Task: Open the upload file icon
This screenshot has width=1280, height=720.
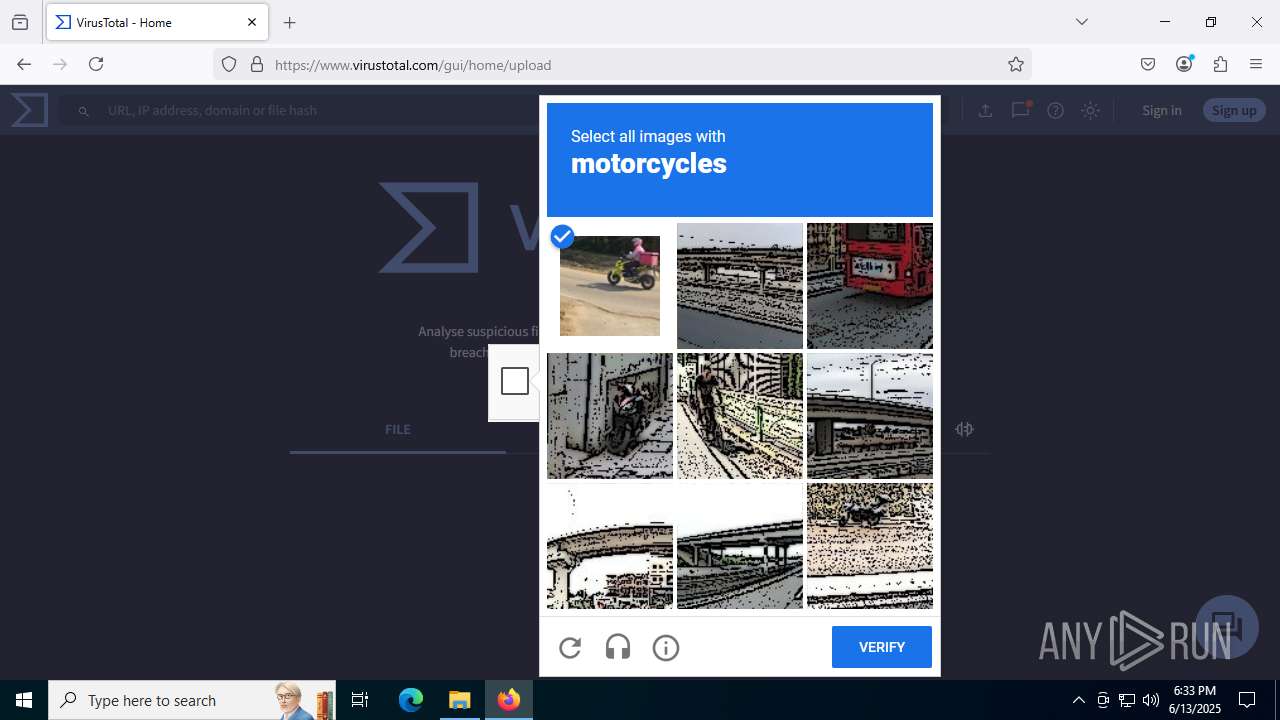Action: [x=985, y=110]
